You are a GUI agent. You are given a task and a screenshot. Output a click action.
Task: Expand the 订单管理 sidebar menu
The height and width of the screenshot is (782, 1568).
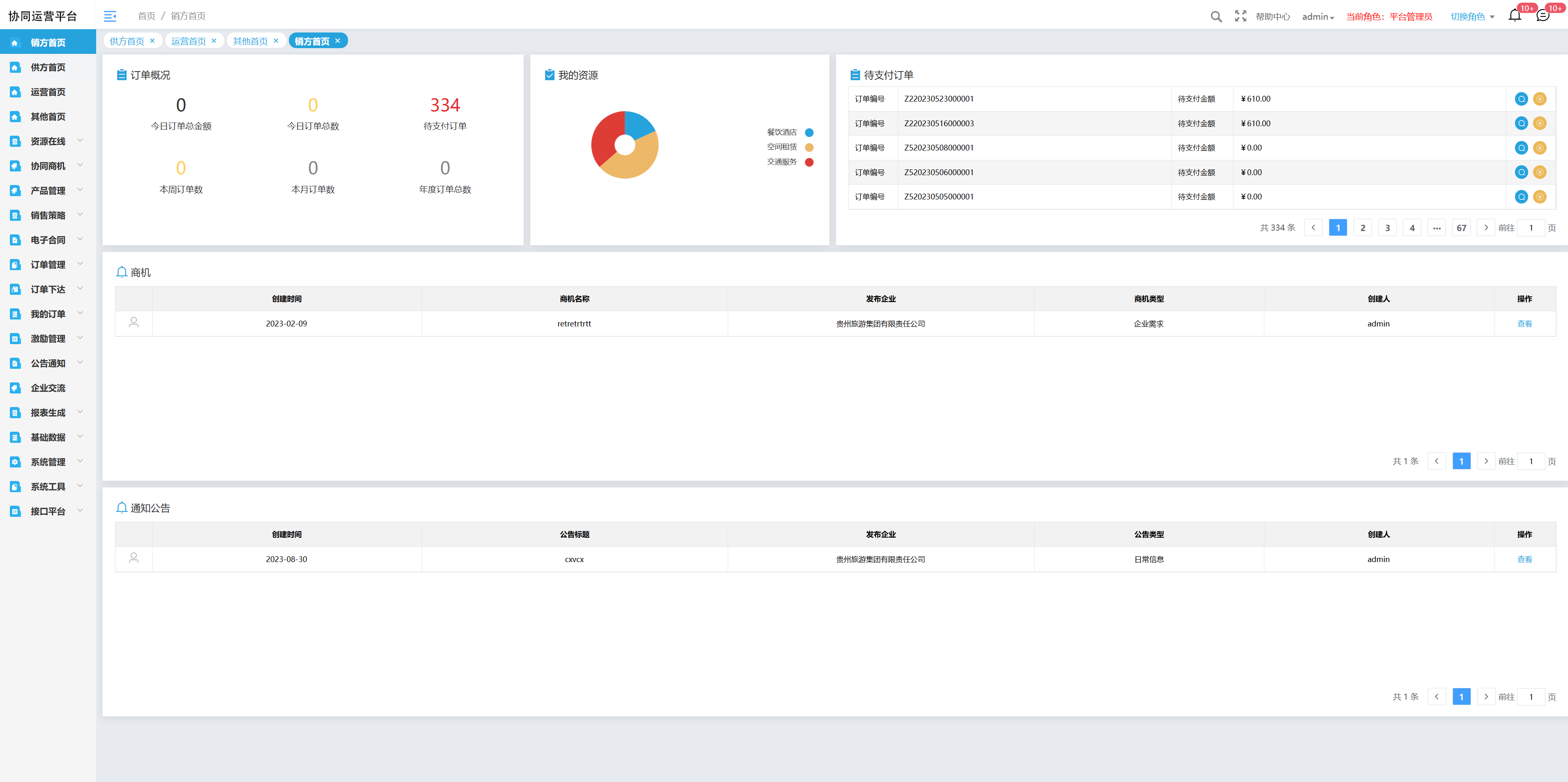pos(48,264)
